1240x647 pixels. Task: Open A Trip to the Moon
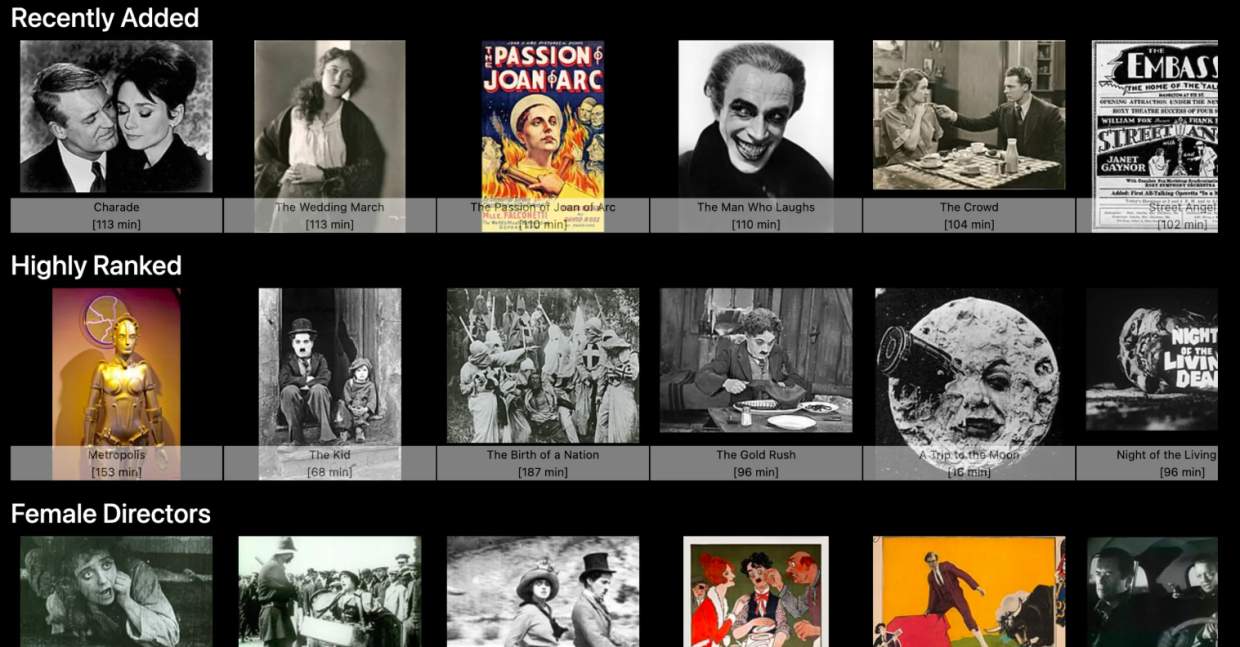tap(966, 365)
